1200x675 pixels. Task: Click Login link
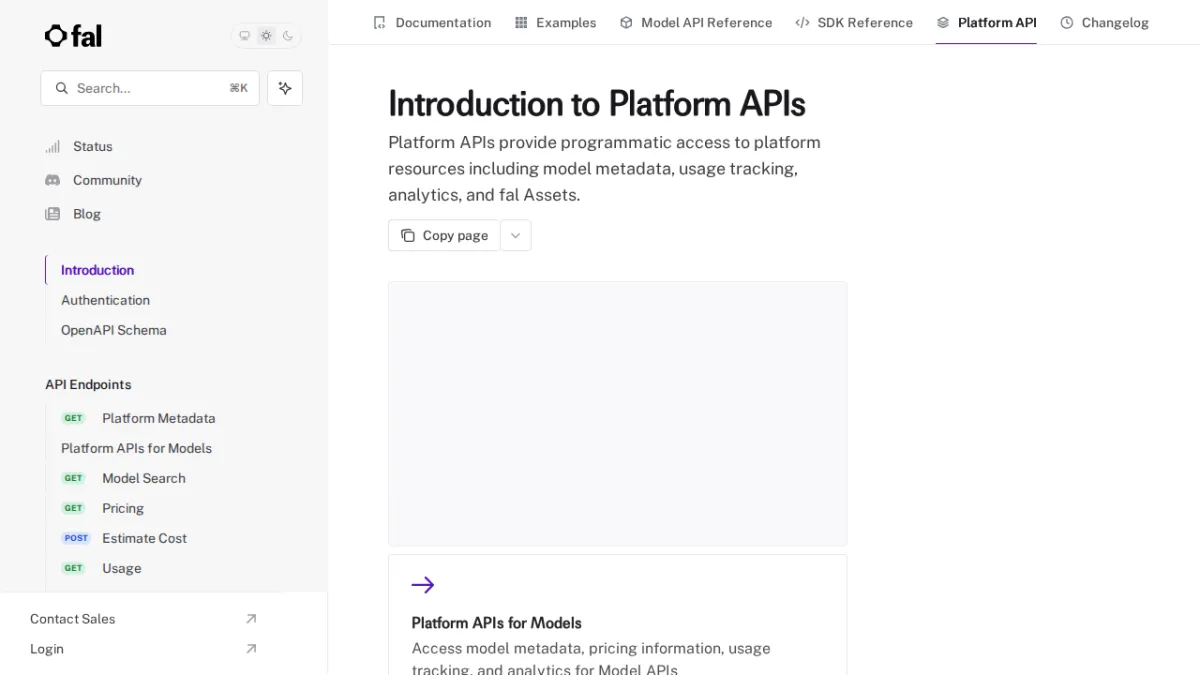(47, 649)
